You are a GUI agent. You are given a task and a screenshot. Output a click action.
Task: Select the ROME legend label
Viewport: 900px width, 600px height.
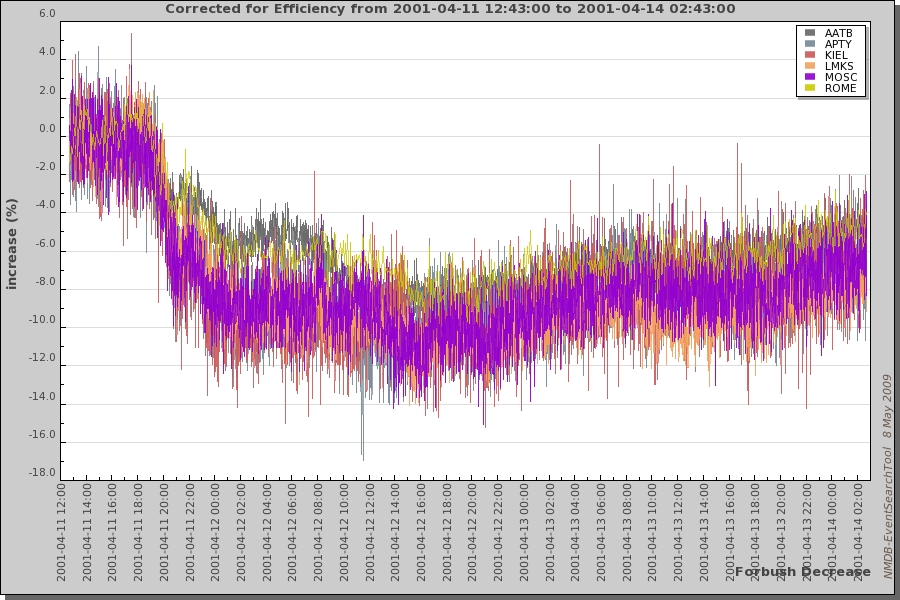(x=840, y=88)
